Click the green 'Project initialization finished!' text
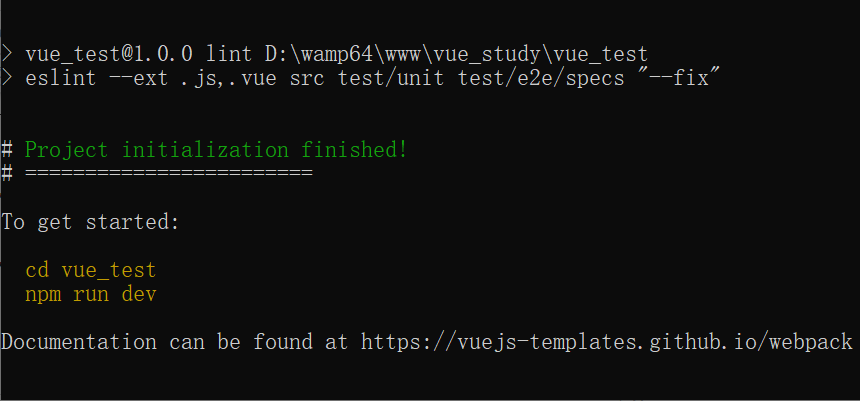 [217, 150]
